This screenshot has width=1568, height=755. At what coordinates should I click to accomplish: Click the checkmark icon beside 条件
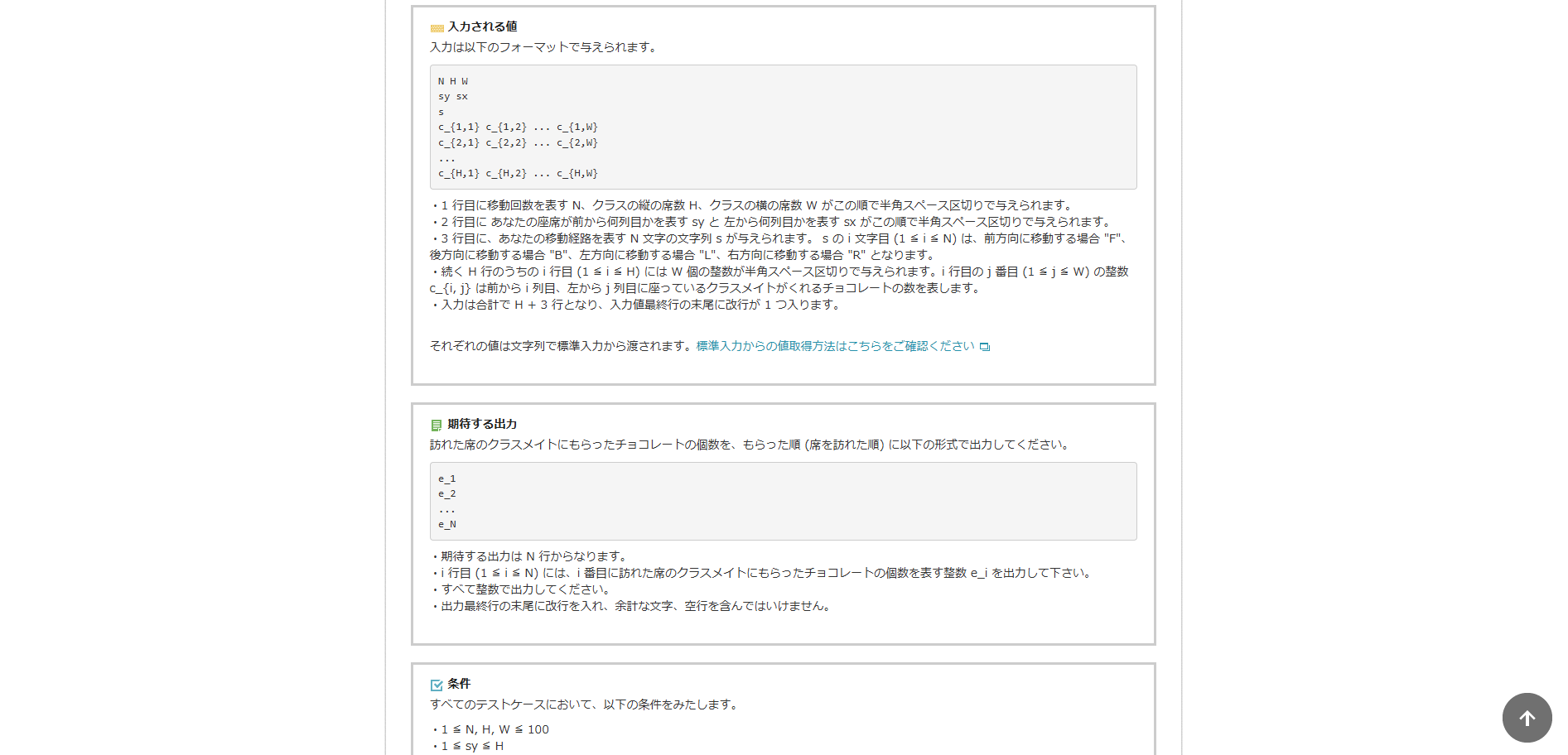tap(437, 685)
